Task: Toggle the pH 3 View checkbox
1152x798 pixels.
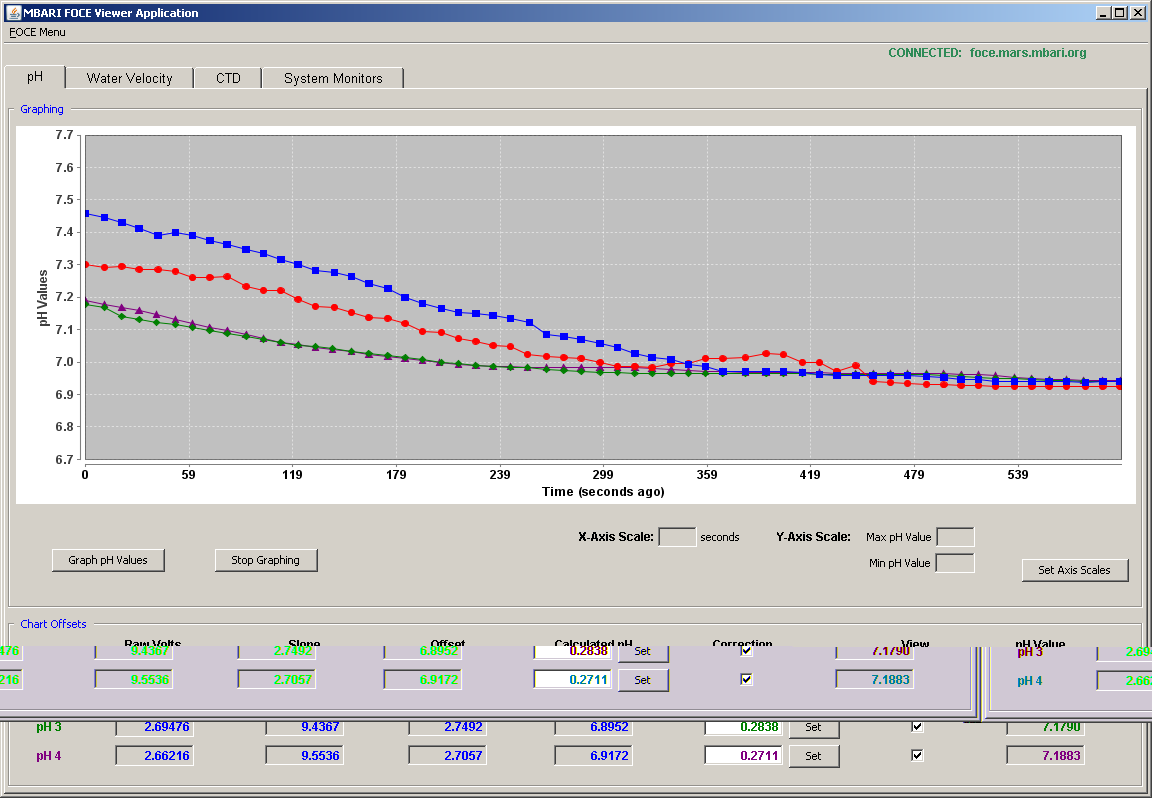Action: [917, 727]
